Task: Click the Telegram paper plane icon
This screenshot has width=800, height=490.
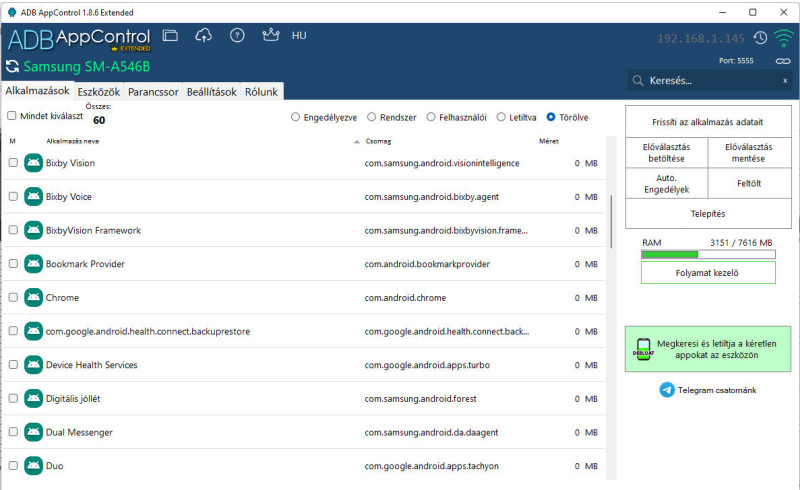Action: [667, 390]
